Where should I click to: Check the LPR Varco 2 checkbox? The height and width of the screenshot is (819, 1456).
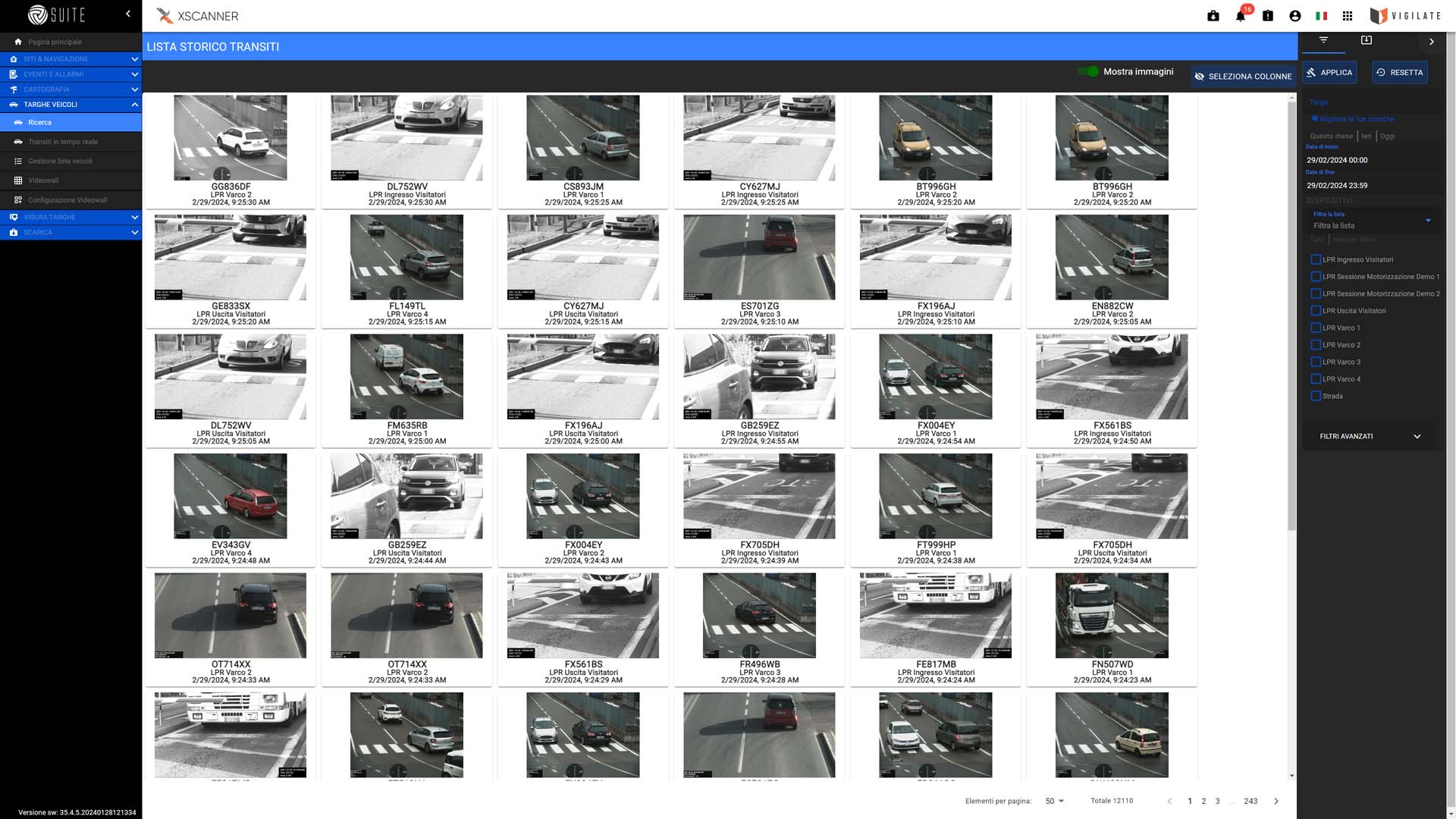pyautogui.click(x=1316, y=345)
